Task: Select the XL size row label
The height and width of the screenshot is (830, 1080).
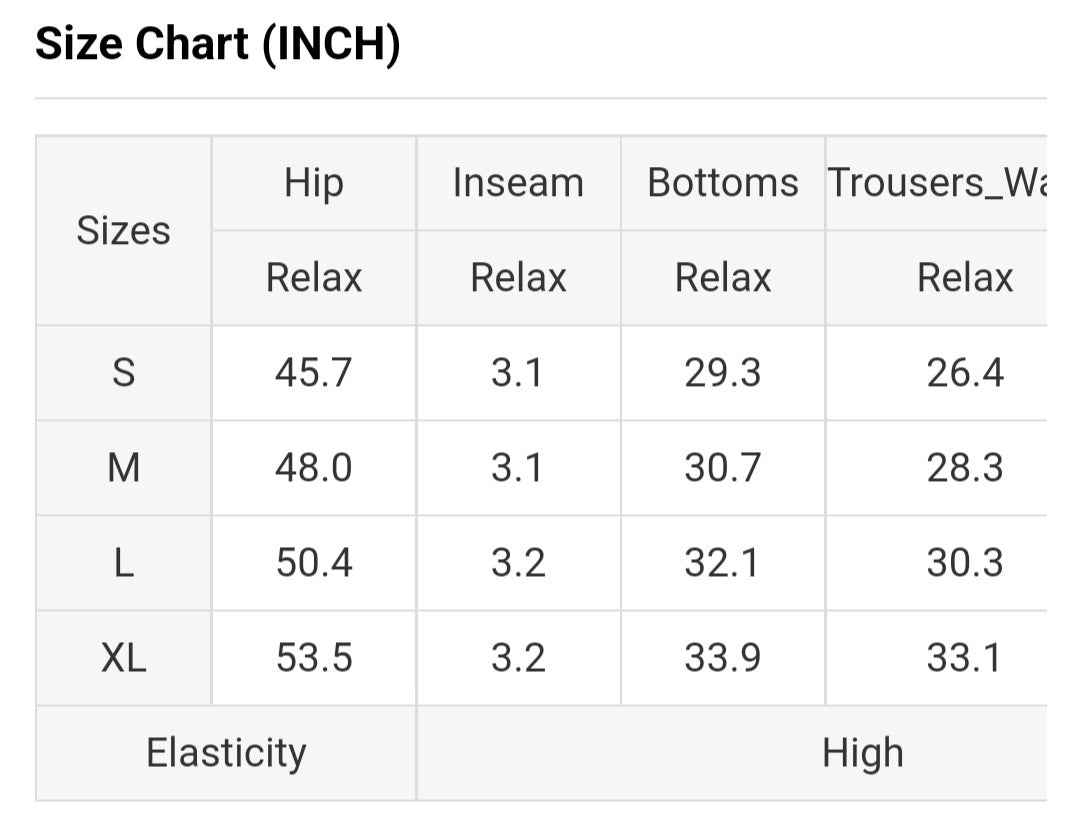Action: (x=123, y=658)
